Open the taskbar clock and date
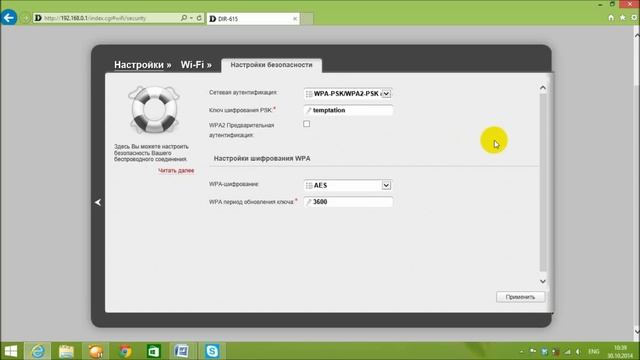Viewport: 640px width, 360px height. point(620,351)
